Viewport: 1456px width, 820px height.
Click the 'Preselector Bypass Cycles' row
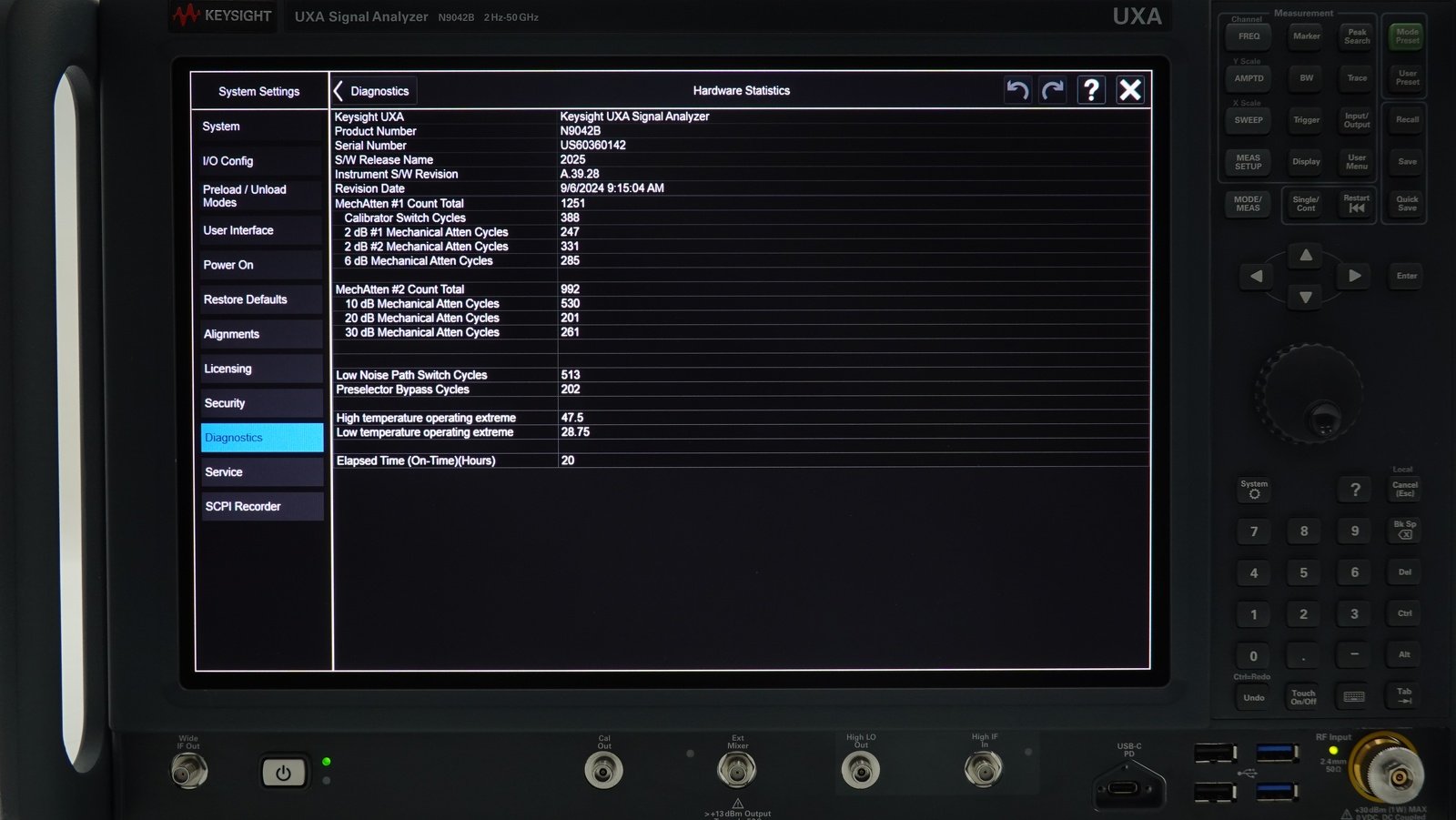742,390
